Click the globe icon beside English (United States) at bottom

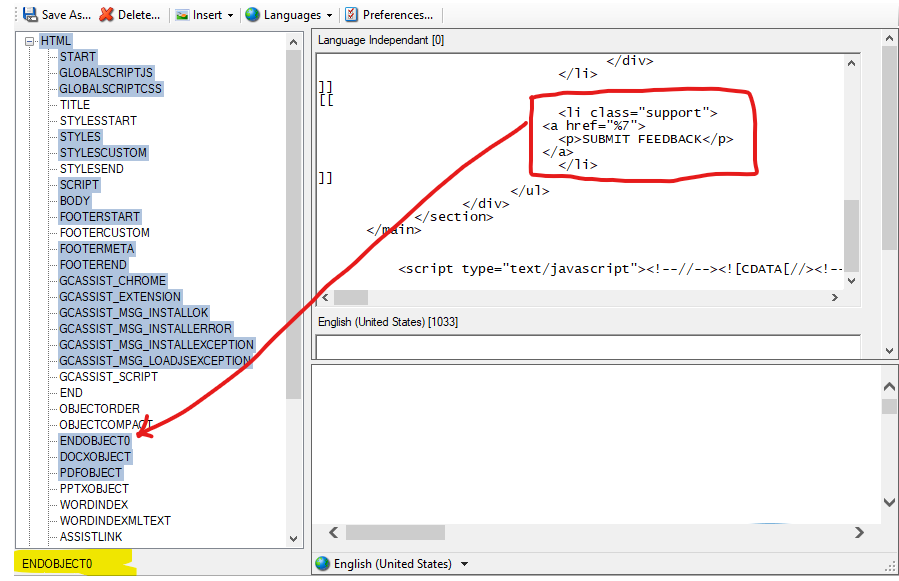pyautogui.click(x=323, y=564)
